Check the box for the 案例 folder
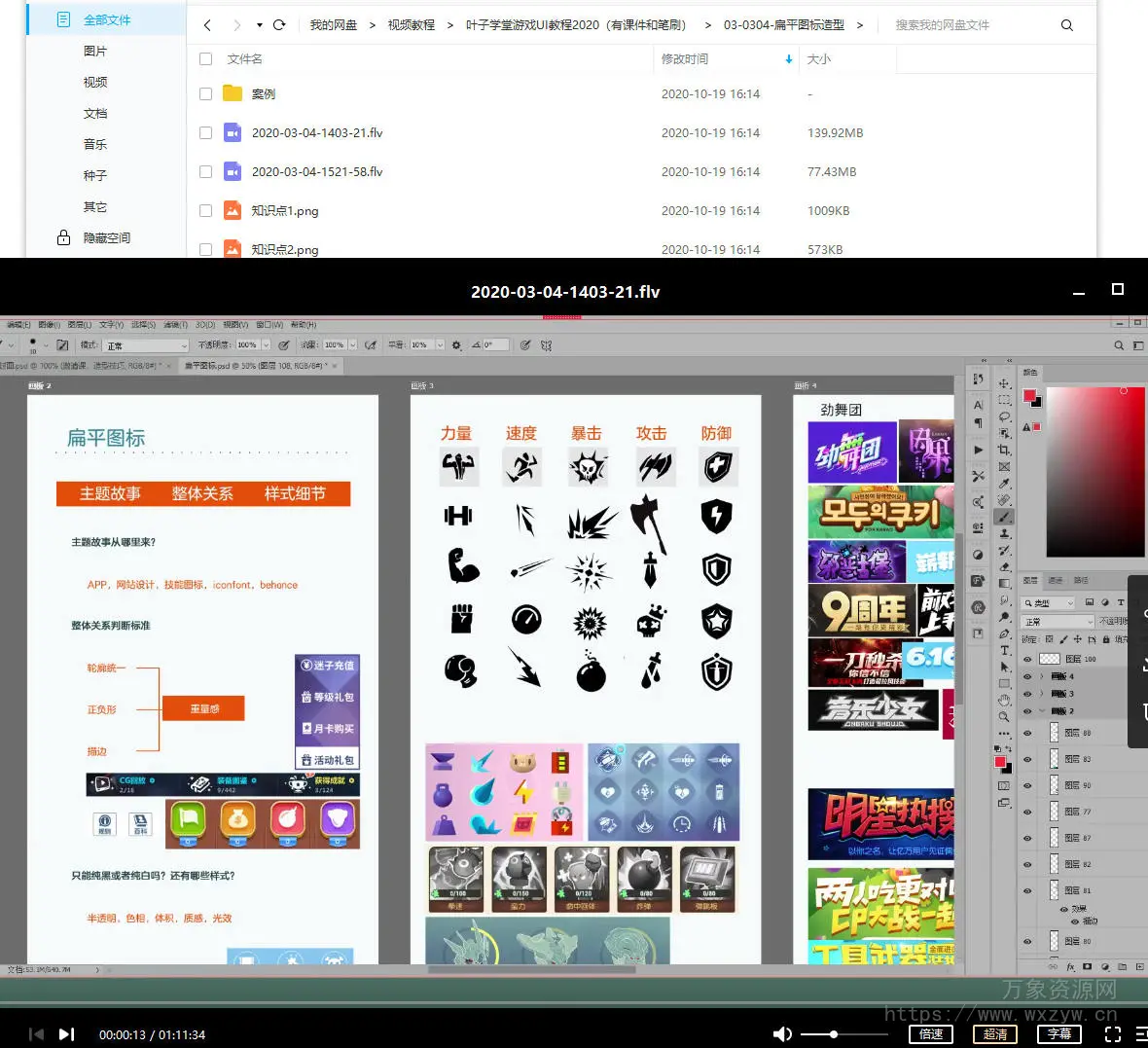The height and width of the screenshot is (1048, 1148). (205, 94)
